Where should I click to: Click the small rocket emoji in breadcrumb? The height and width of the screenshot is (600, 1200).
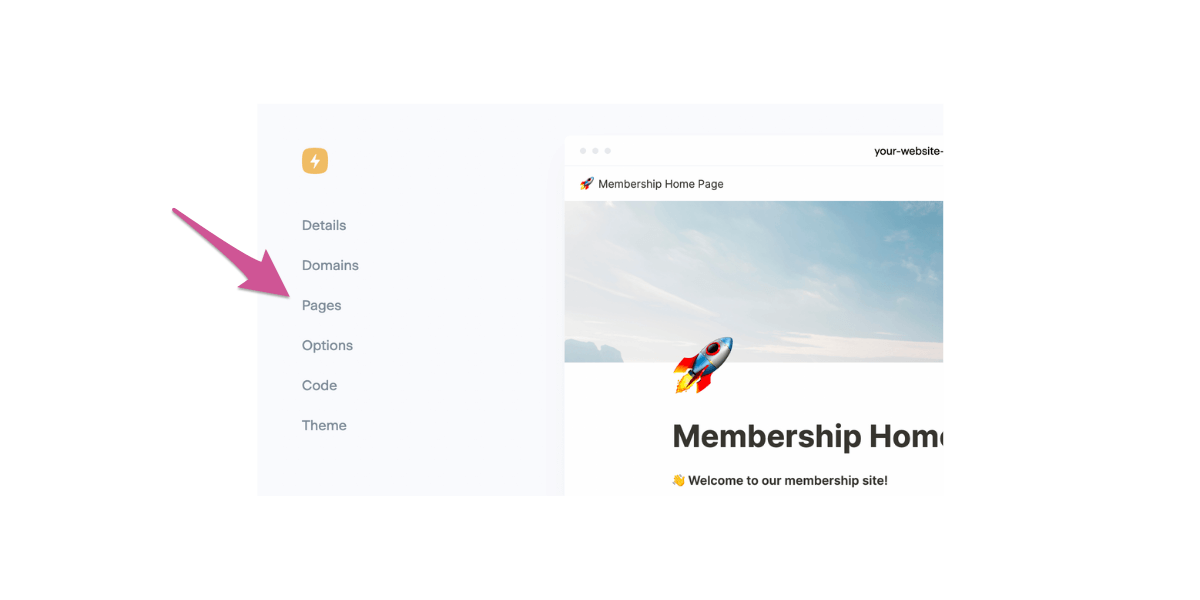click(587, 184)
